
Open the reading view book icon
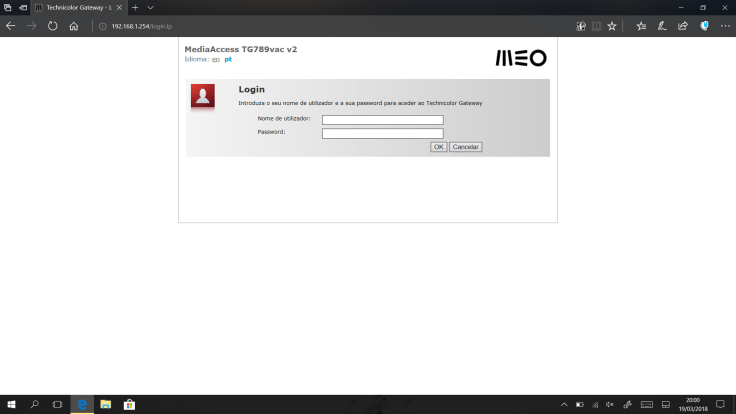[597, 26]
